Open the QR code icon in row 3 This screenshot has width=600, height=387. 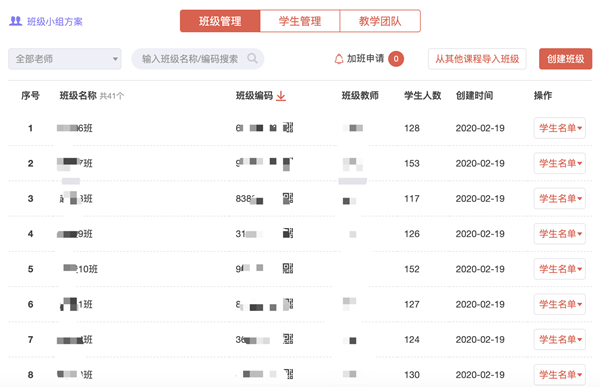(x=288, y=198)
